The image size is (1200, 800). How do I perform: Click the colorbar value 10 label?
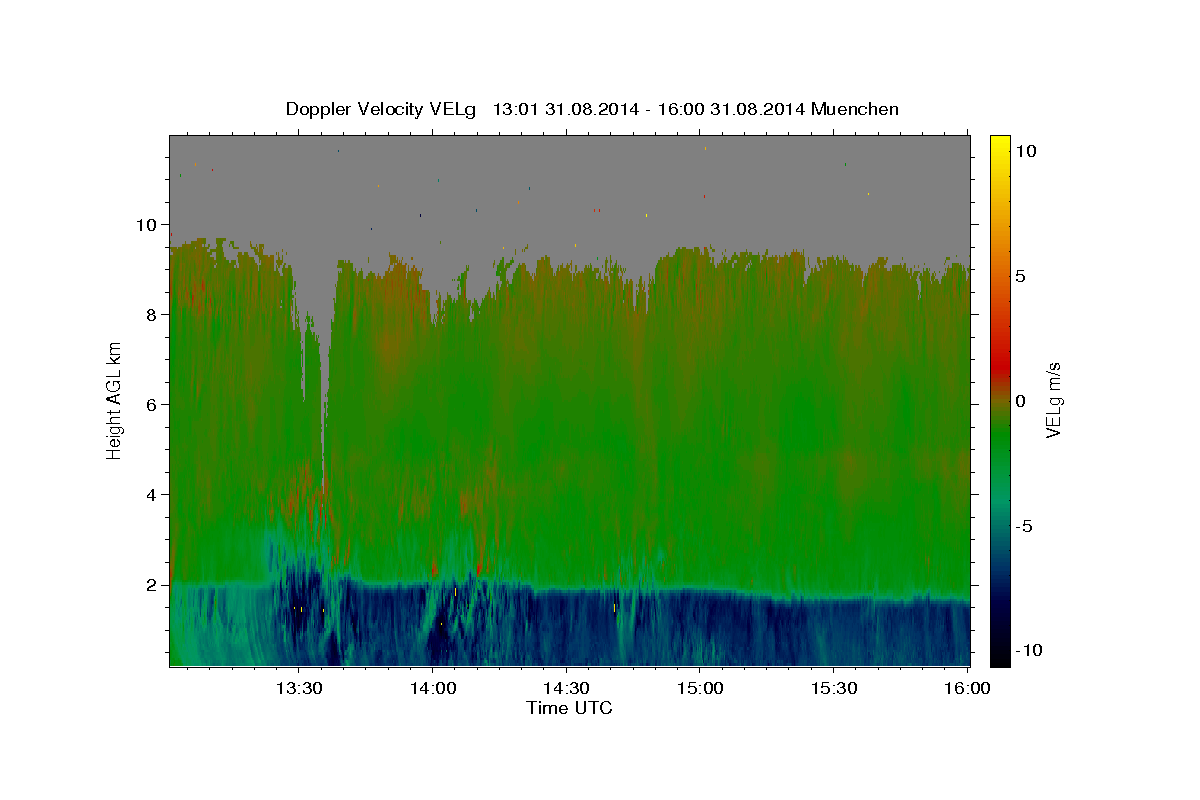1025,151
